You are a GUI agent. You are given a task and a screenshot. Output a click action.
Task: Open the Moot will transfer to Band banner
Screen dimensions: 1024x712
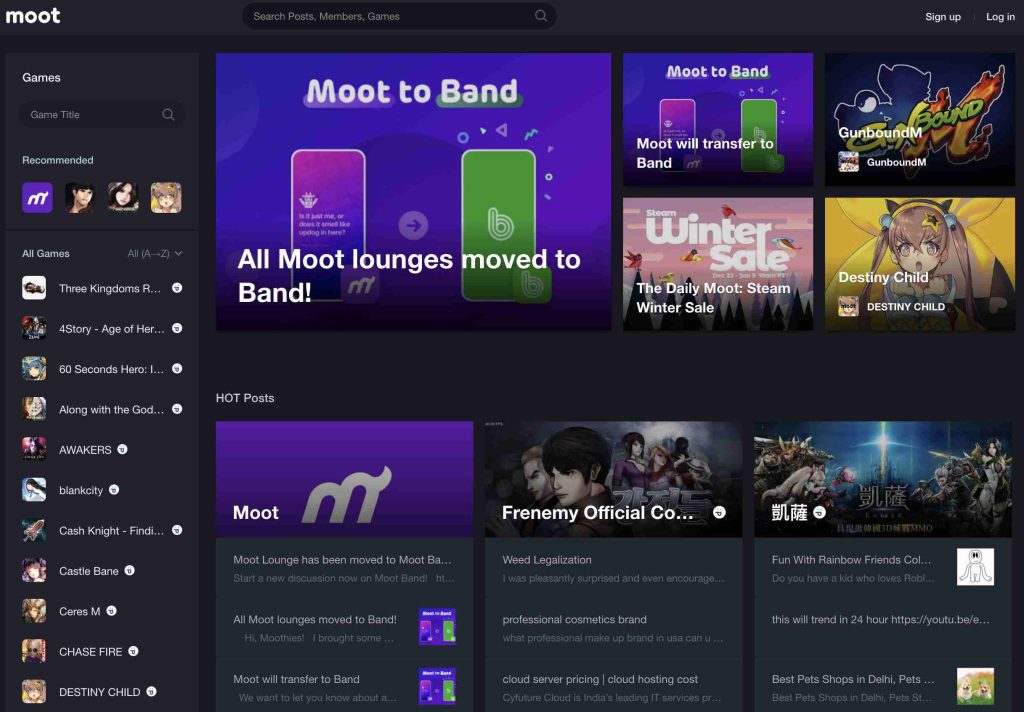point(718,120)
